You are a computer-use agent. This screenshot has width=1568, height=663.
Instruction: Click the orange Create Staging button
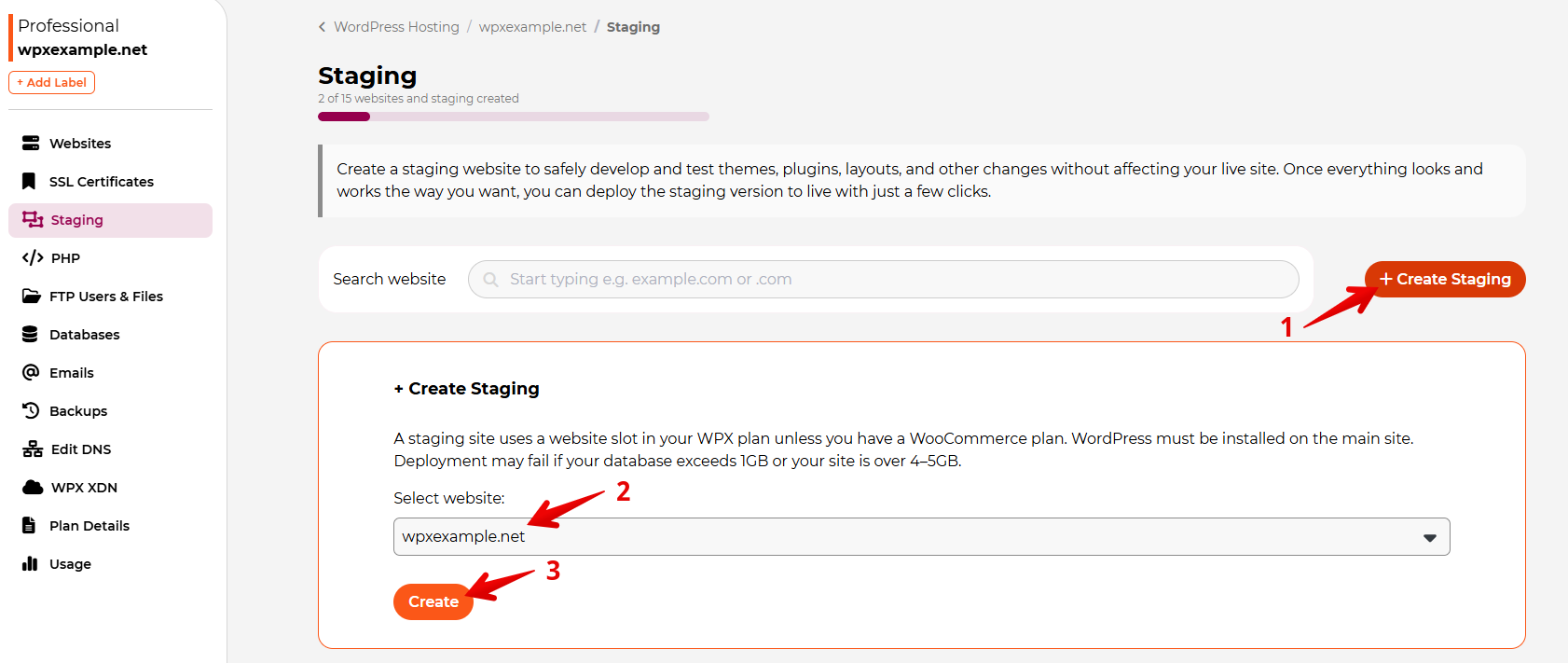[1444, 279]
